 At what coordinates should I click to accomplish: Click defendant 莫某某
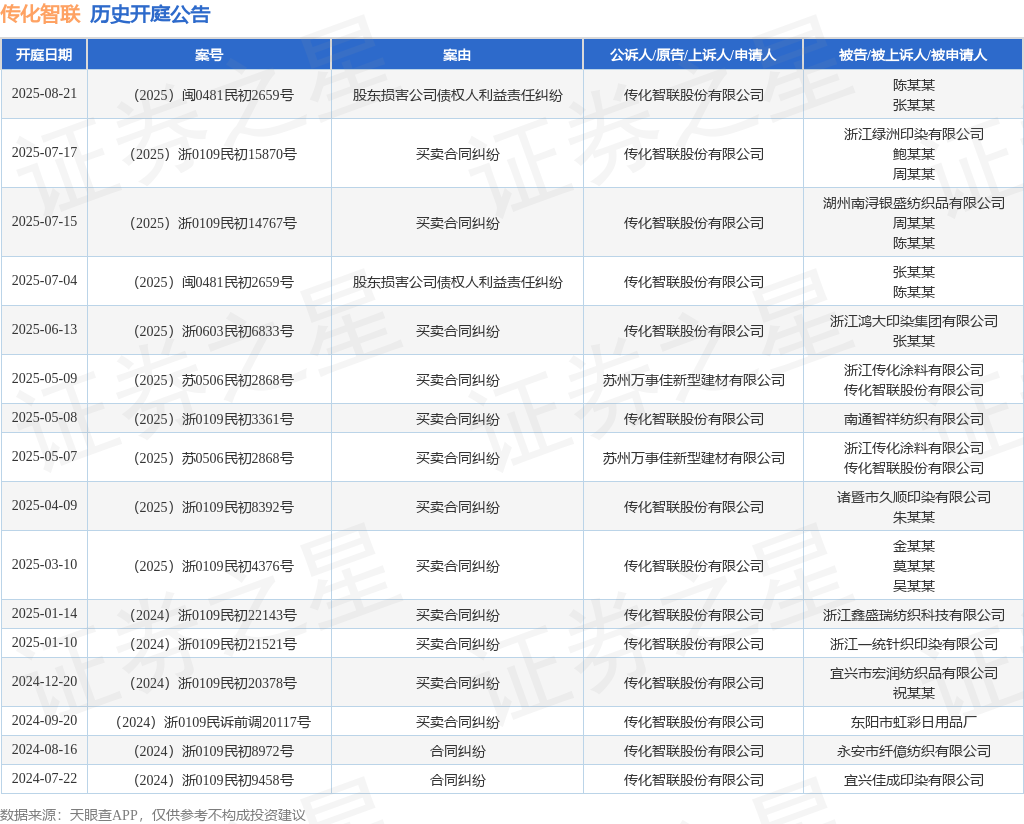coord(914,566)
